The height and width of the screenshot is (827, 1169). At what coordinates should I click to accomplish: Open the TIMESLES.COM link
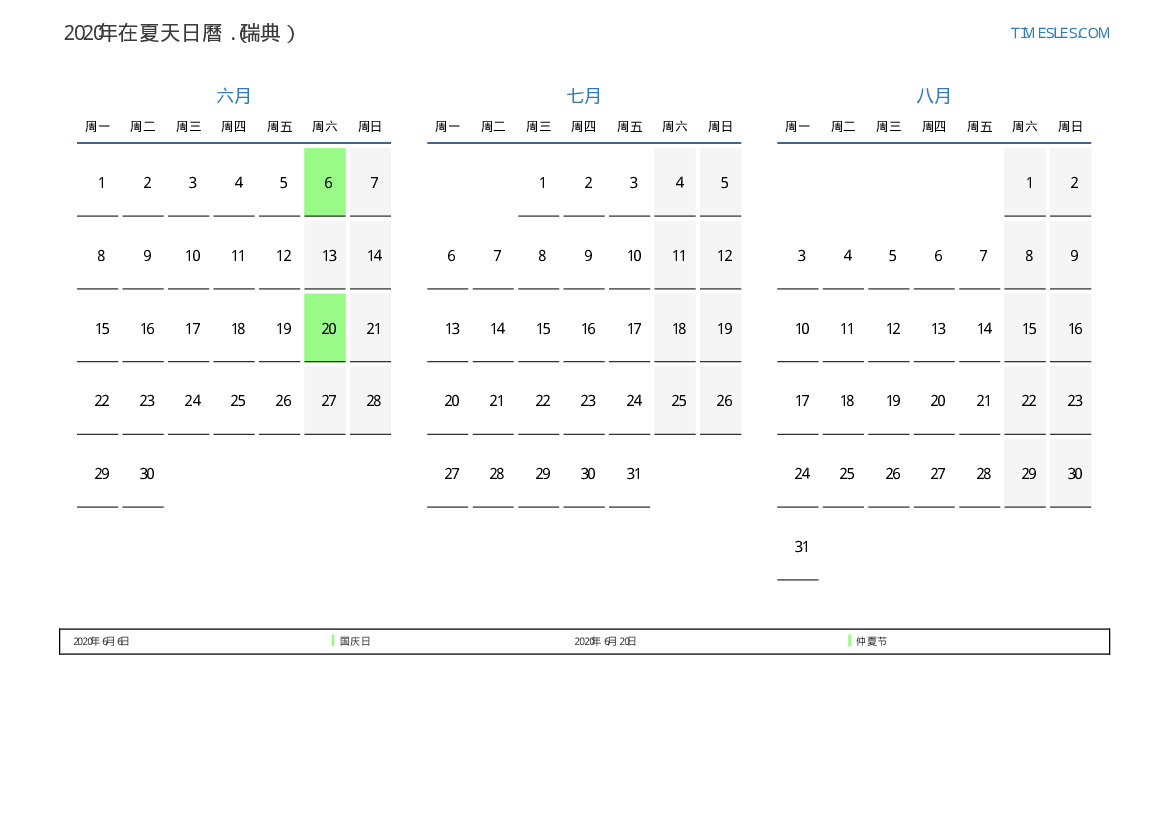tap(1059, 33)
